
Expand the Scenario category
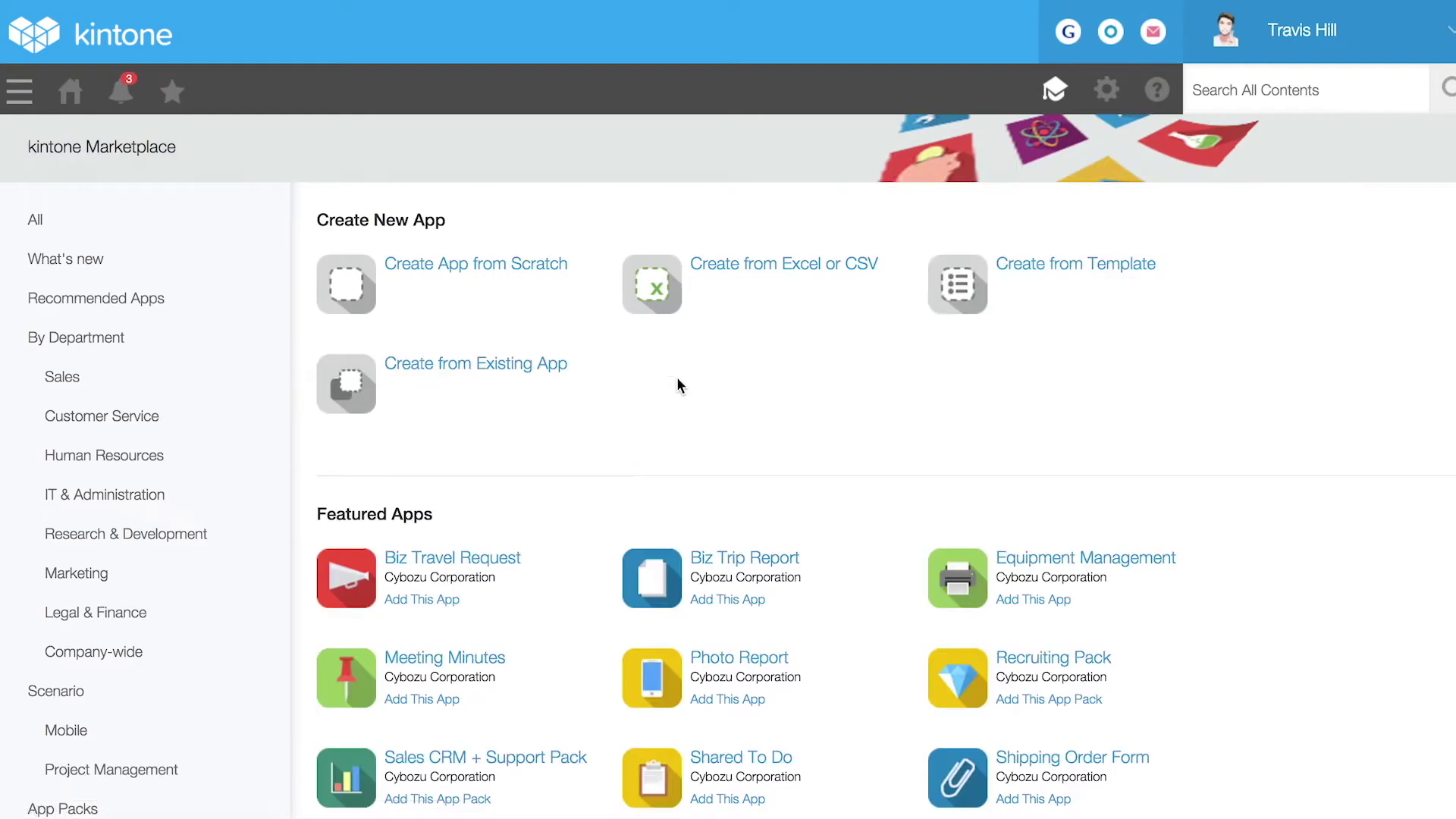tap(55, 691)
